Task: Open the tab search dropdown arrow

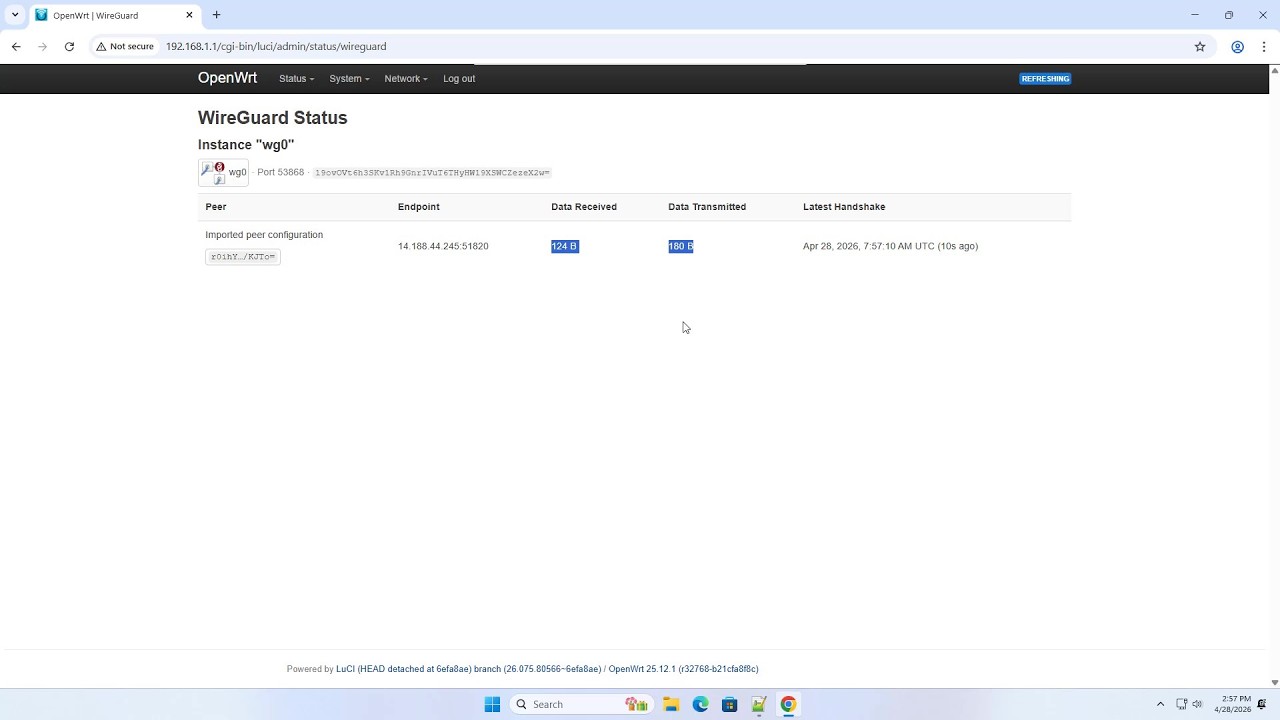Action: pos(15,15)
